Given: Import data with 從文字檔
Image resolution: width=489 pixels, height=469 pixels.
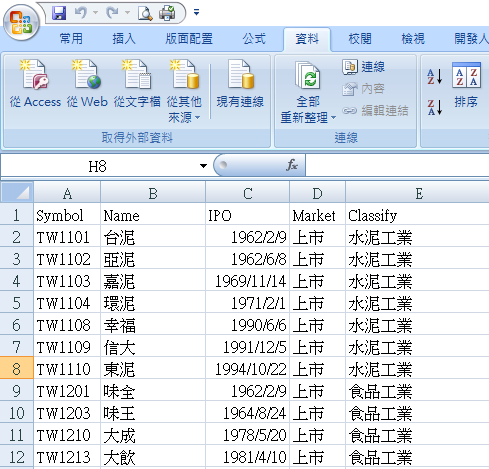Looking at the screenshot, I should pos(137,83).
